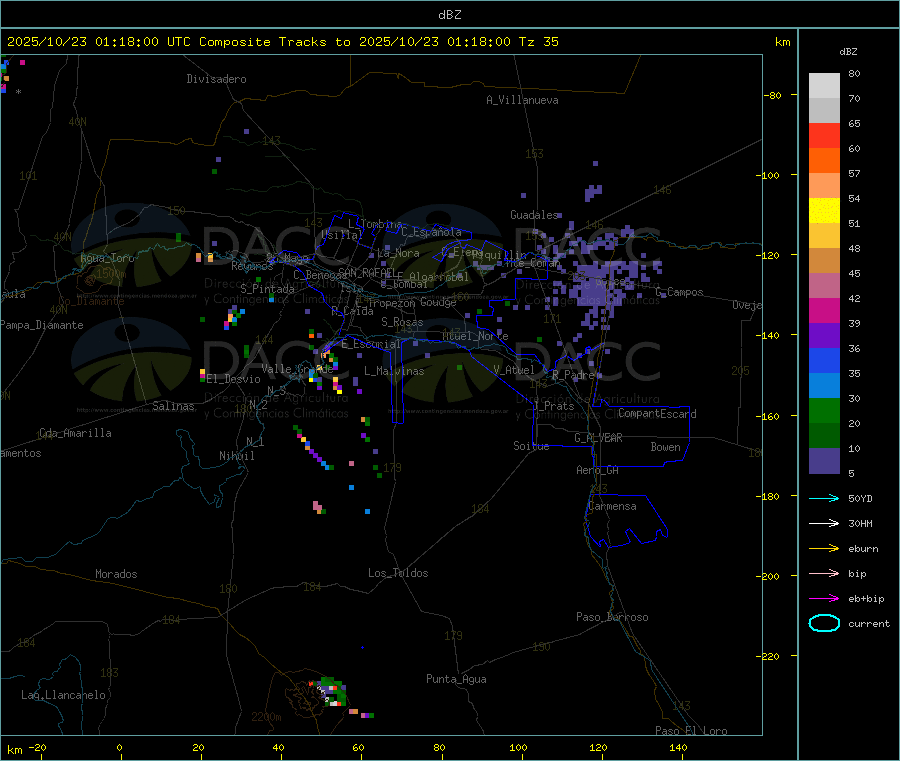Click the 5 dBZ purple color swatch
The width and height of the screenshot is (900, 761).
pos(824,461)
